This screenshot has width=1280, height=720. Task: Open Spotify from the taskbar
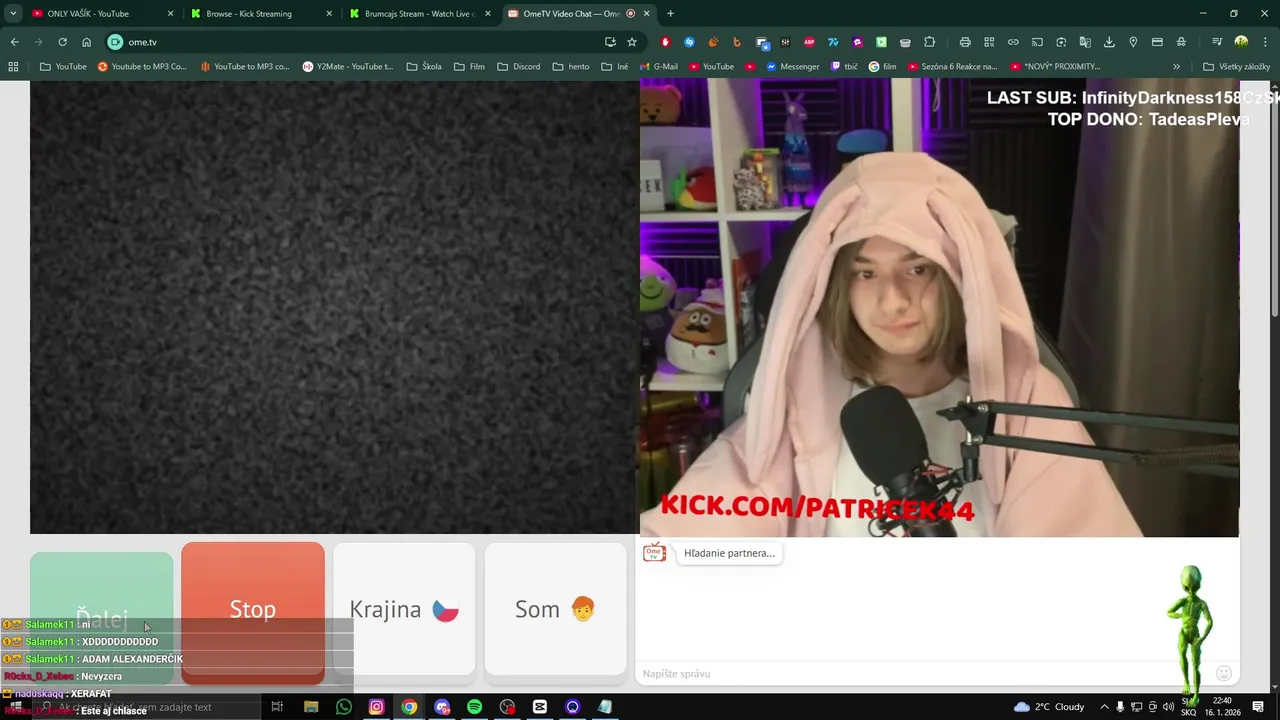[474, 707]
